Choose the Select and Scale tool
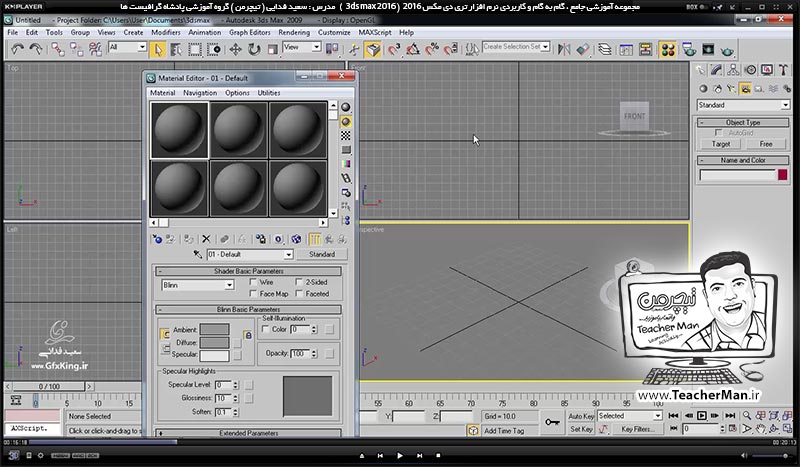 point(272,50)
